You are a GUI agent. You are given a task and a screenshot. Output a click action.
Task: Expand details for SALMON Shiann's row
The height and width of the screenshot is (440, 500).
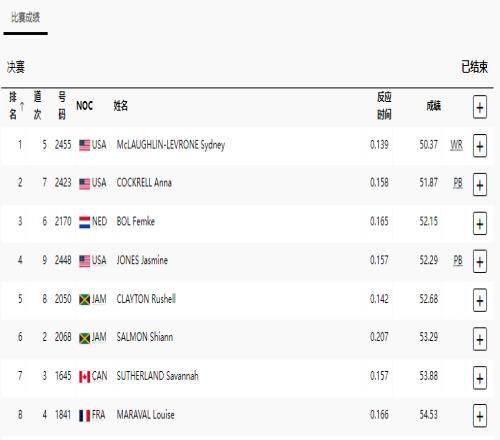tap(480, 339)
